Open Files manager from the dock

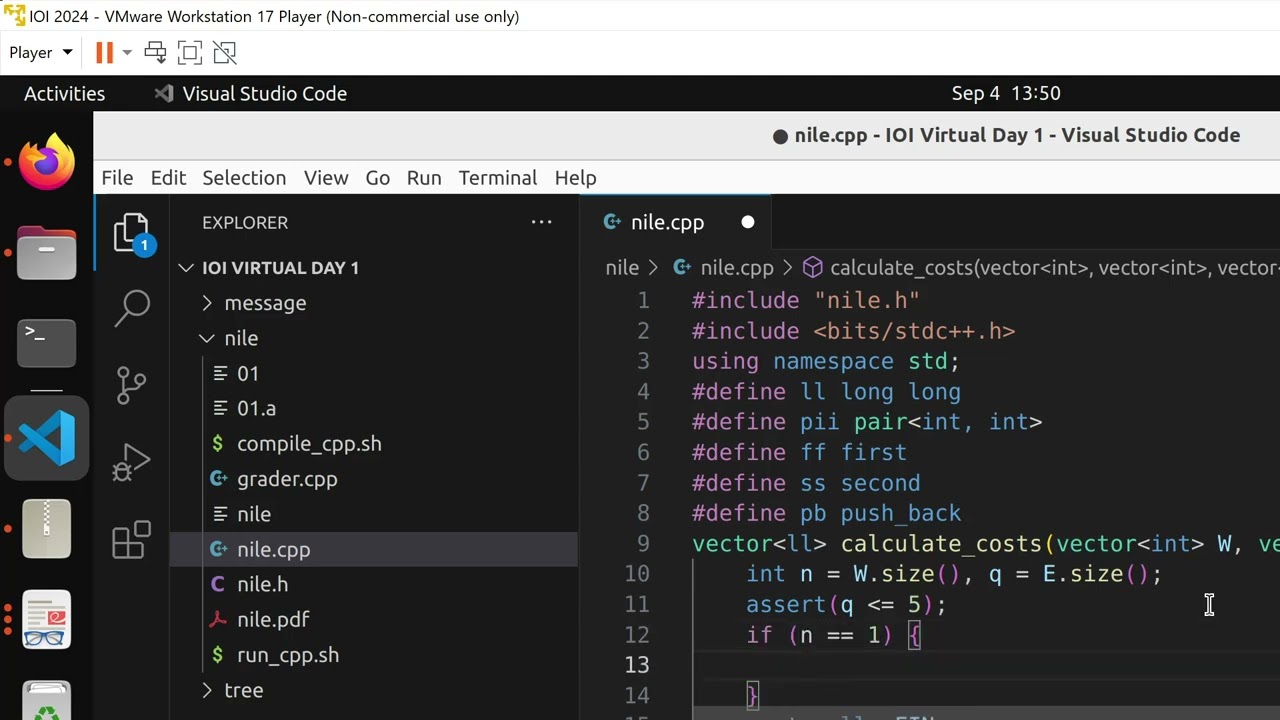47,253
